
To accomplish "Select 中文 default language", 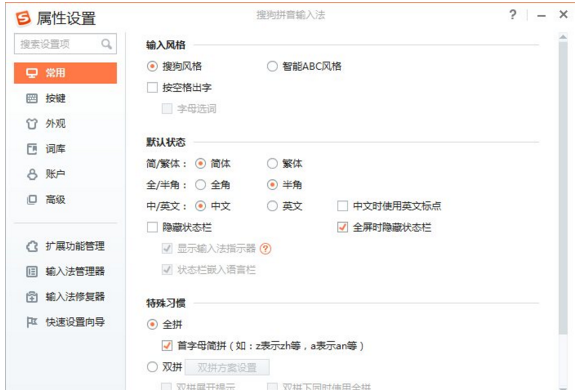I will (x=200, y=206).
